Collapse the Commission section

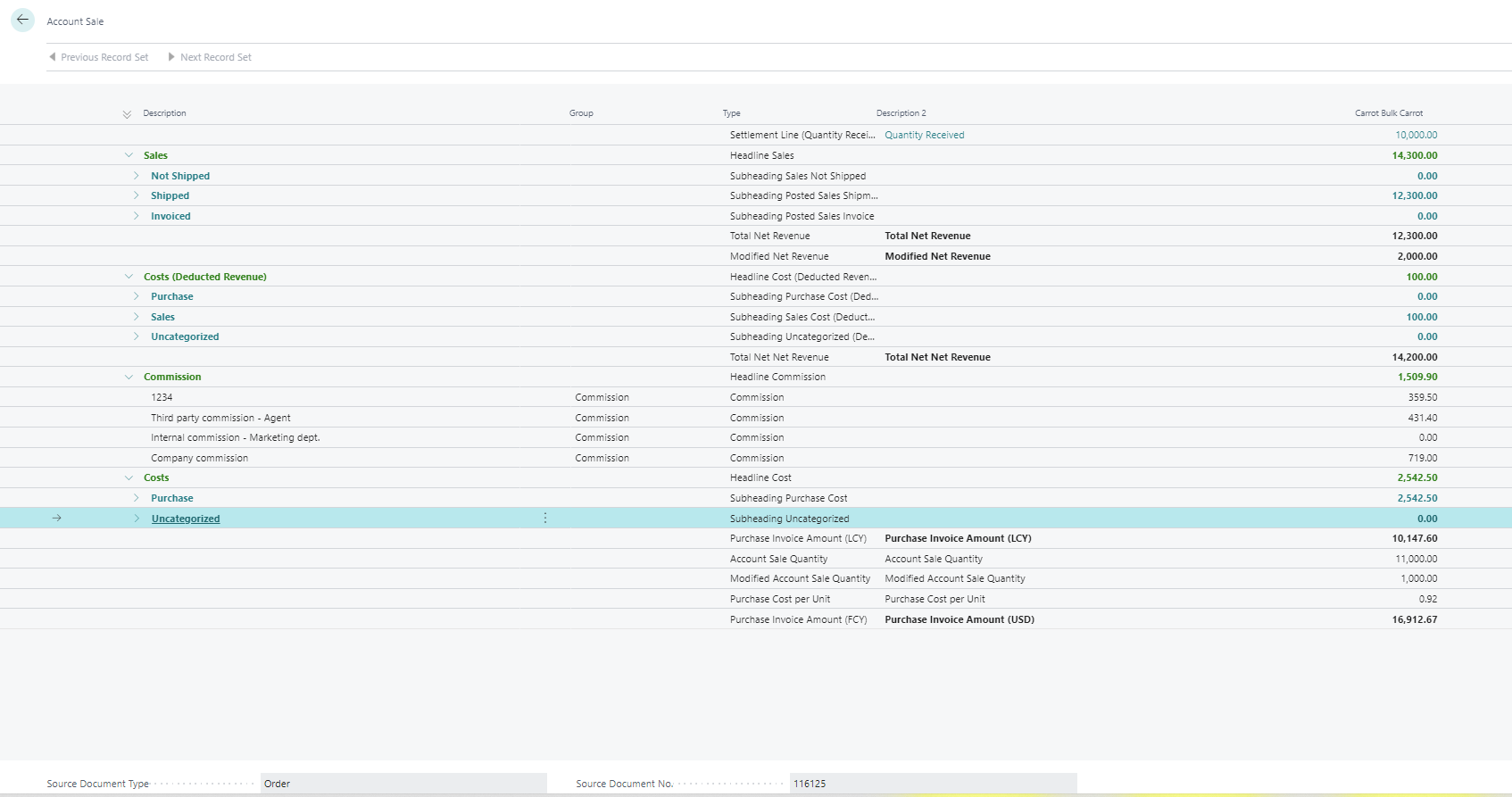129,377
